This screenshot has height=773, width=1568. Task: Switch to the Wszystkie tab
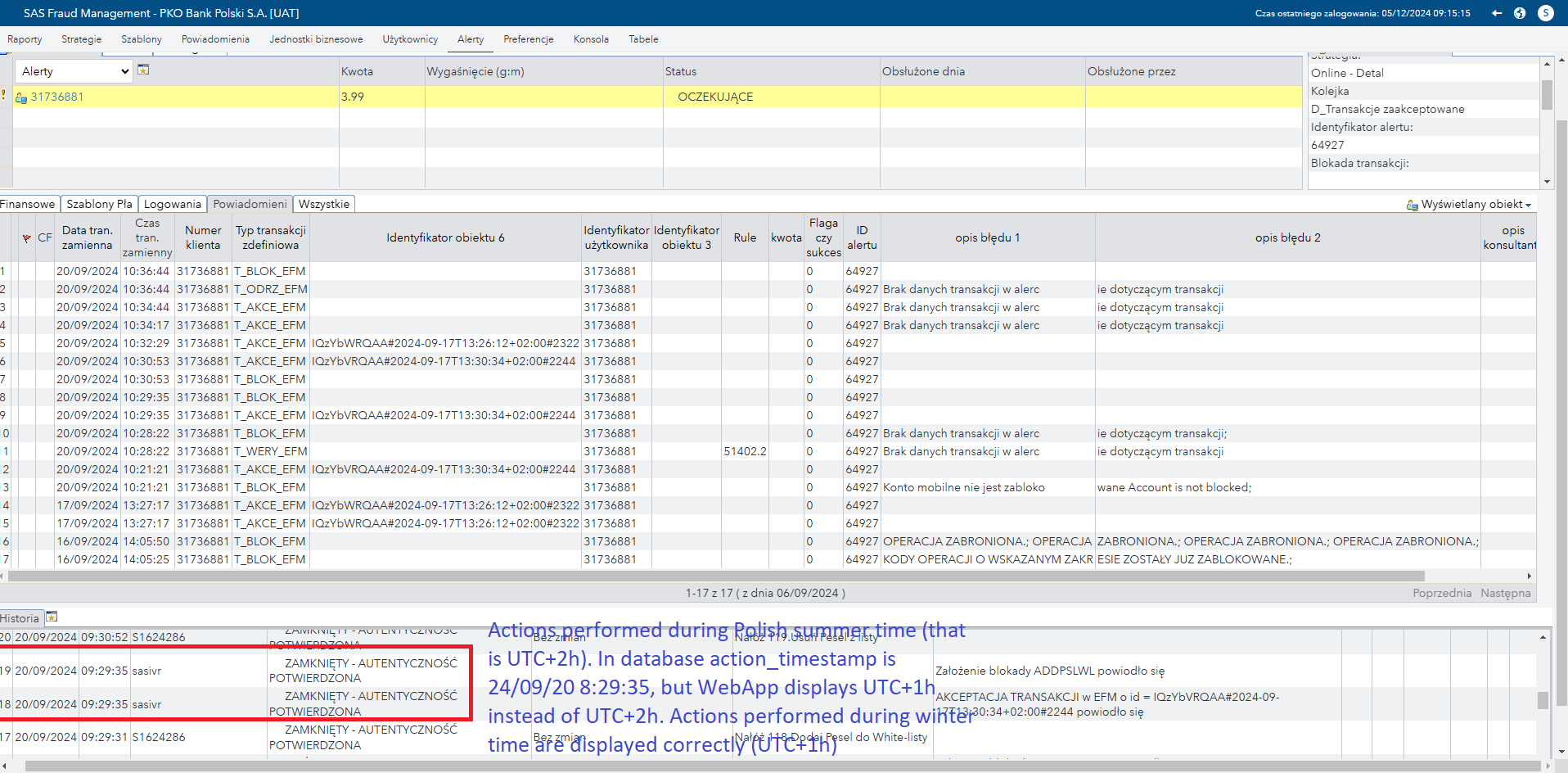tap(324, 204)
